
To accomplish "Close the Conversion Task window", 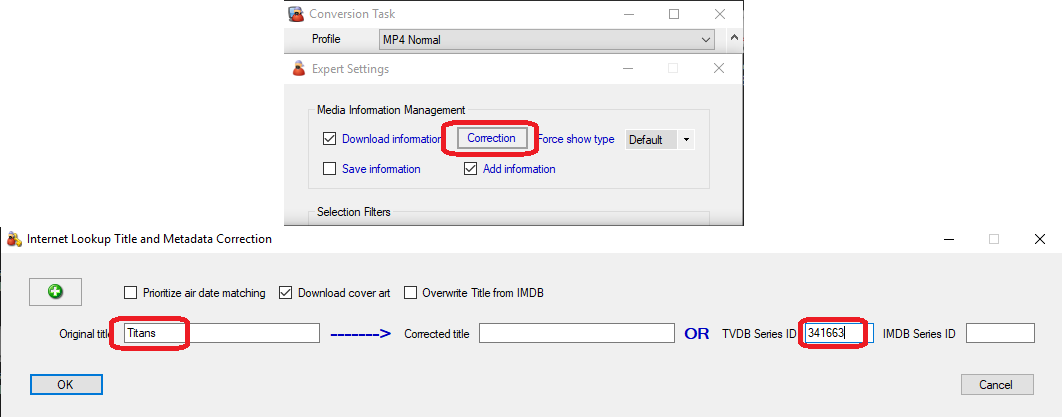I will point(719,14).
